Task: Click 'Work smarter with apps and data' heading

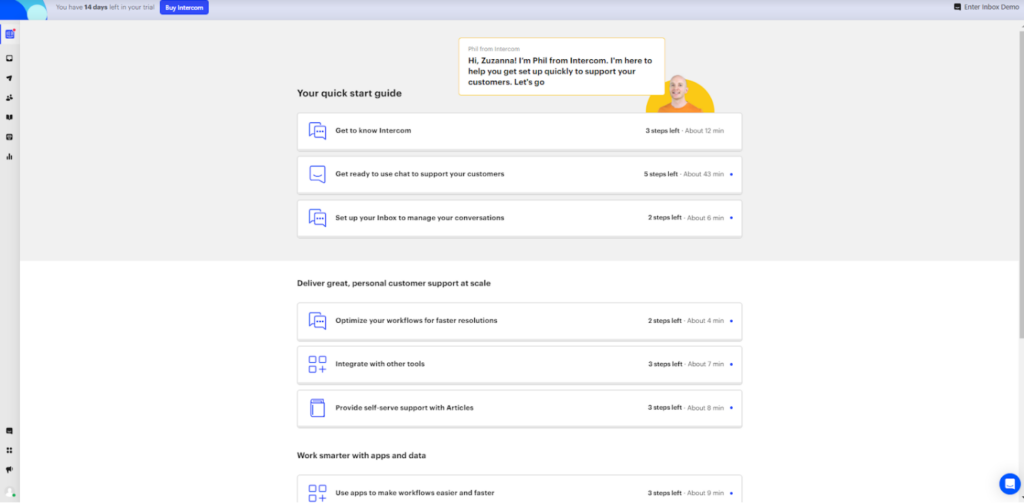Action: (362, 455)
